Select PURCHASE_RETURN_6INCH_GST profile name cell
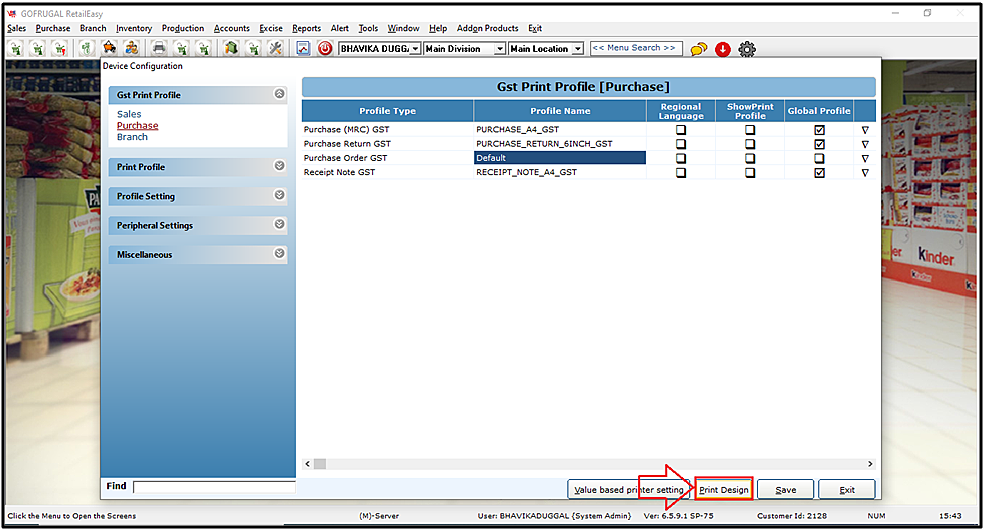The width and height of the screenshot is (984, 530). [x=560, y=144]
